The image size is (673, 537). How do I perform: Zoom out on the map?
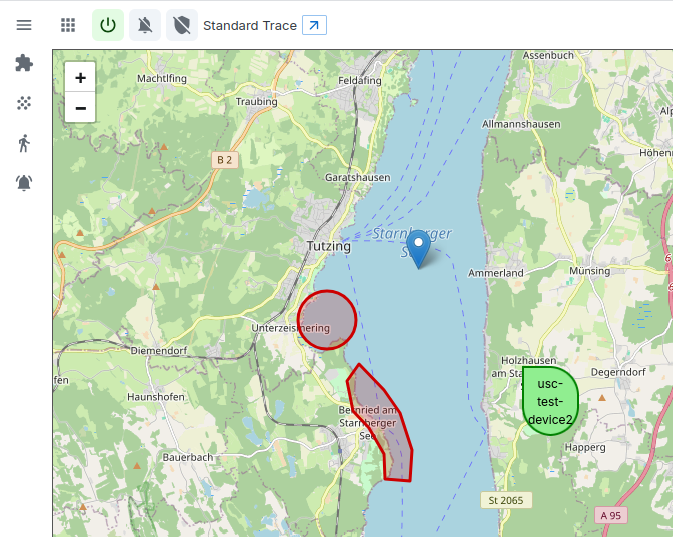point(80,108)
